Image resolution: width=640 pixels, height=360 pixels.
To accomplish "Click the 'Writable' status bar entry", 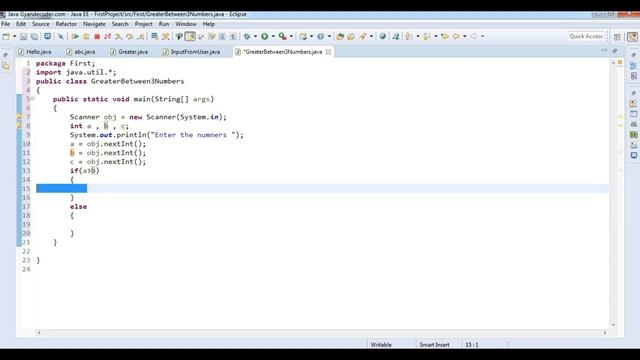I will coord(381,345).
